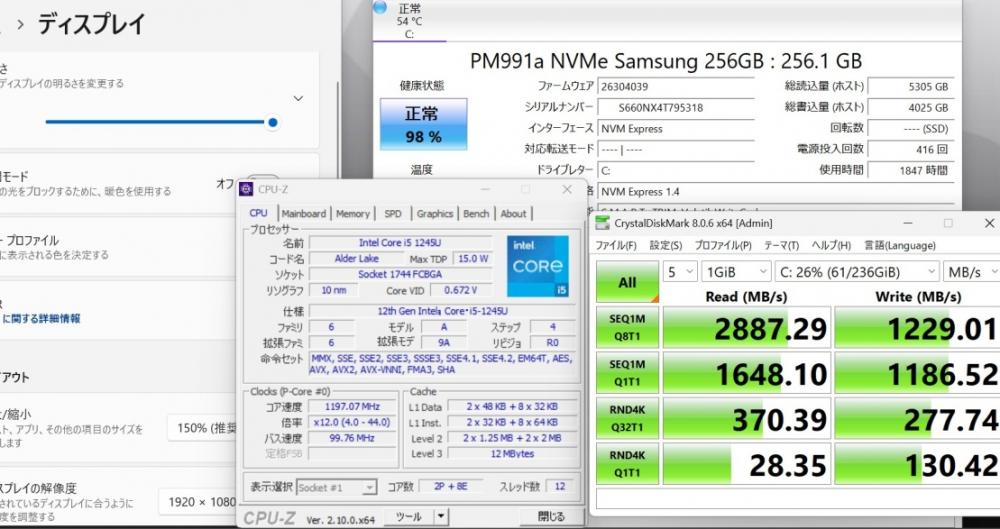The width and height of the screenshot is (1000, 529).
Task: Click the blue disk status orb in CrystalDiskInfo
Action: click(380, 8)
